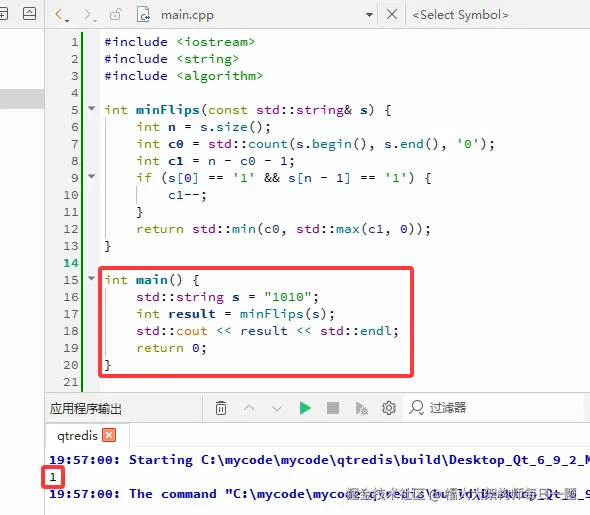Viewport: 590px width, 515px height.
Task: Collapse the if block on line 9
Action: (91, 176)
